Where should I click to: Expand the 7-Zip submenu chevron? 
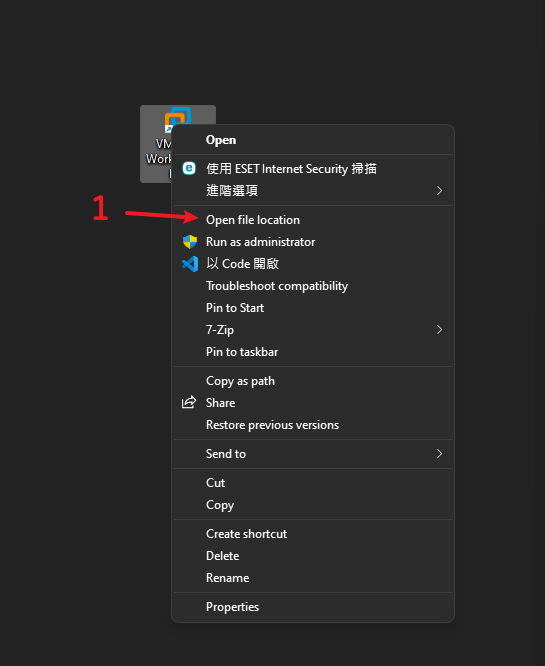point(440,330)
